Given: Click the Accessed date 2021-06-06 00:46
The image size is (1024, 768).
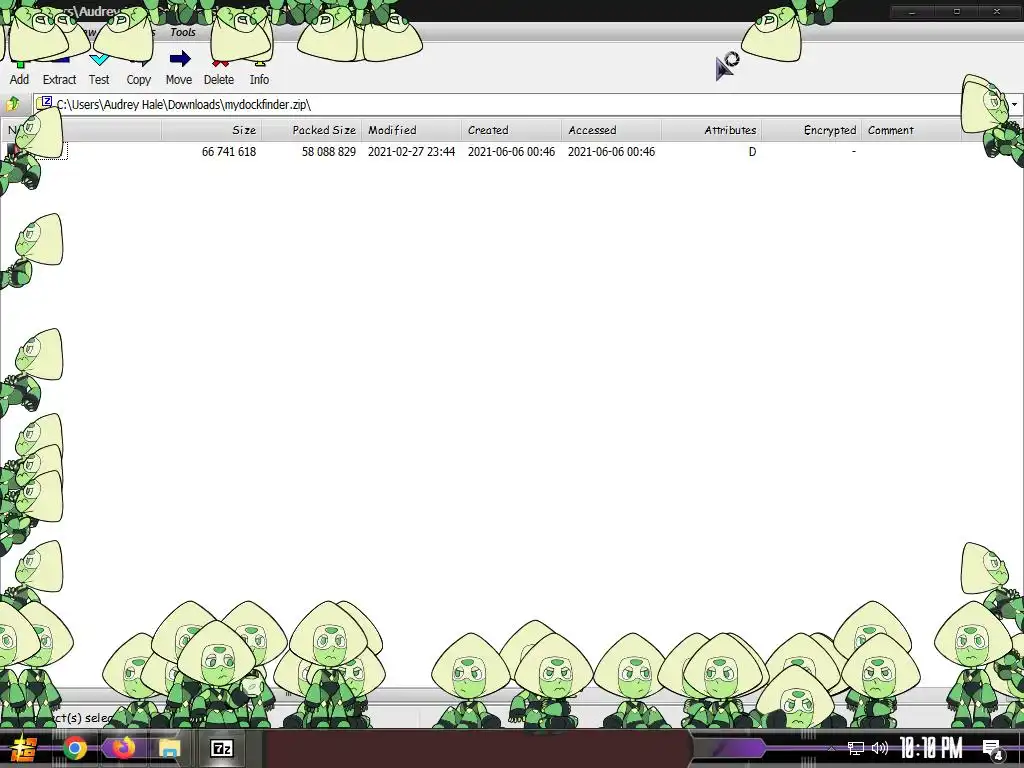Looking at the screenshot, I should [611, 152].
